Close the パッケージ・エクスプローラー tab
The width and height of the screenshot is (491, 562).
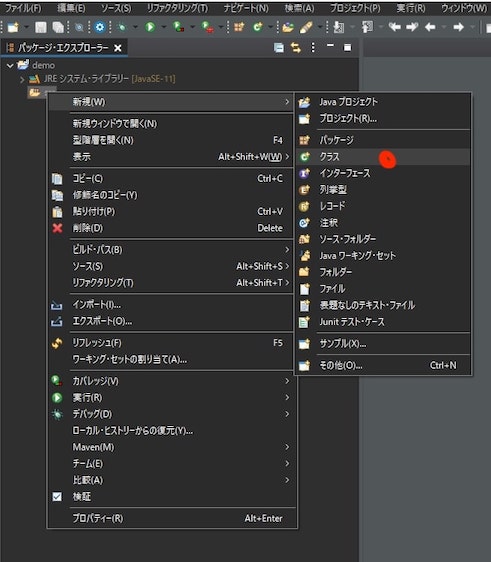point(118,48)
